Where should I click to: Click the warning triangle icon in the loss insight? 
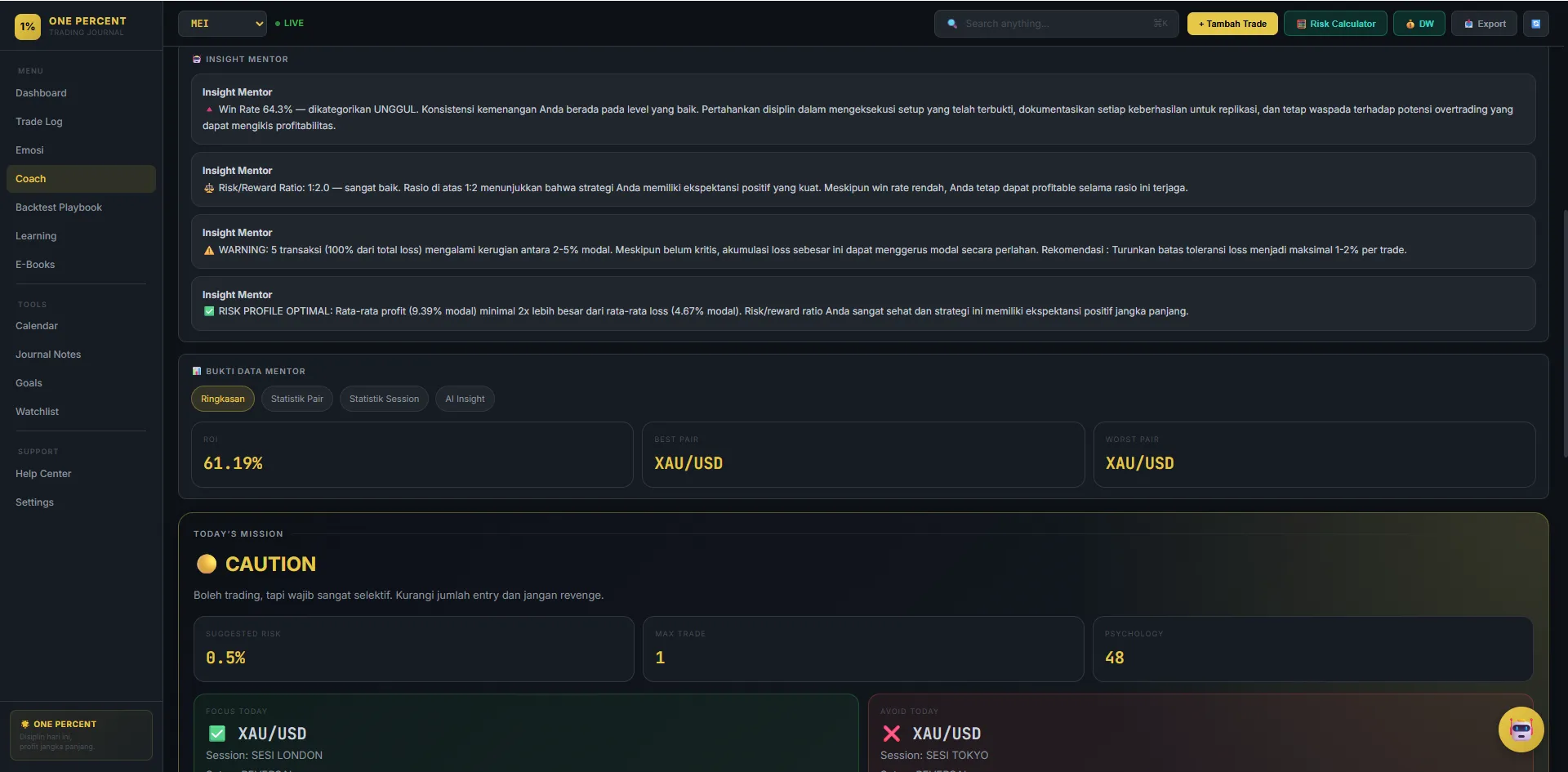pyautogui.click(x=209, y=250)
